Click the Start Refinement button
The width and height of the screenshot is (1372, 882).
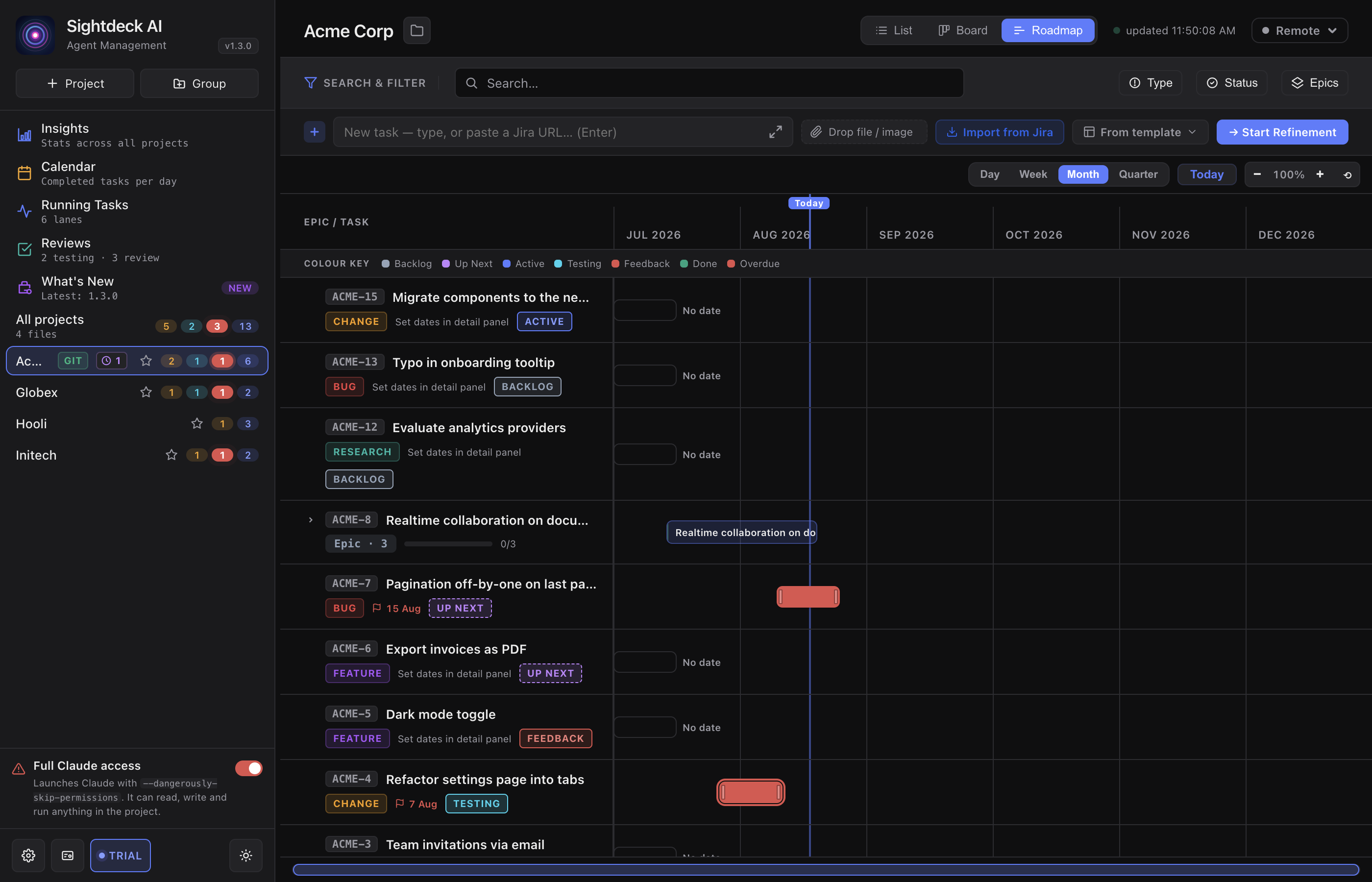coord(1282,132)
